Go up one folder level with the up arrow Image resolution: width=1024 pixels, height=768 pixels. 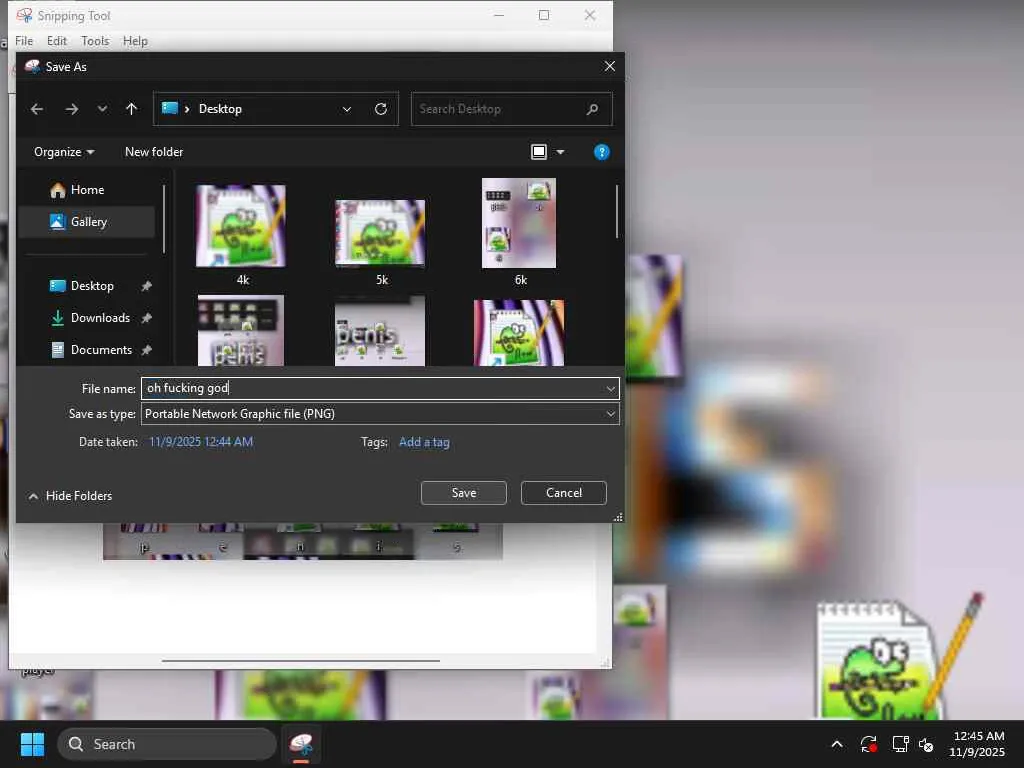coord(131,109)
